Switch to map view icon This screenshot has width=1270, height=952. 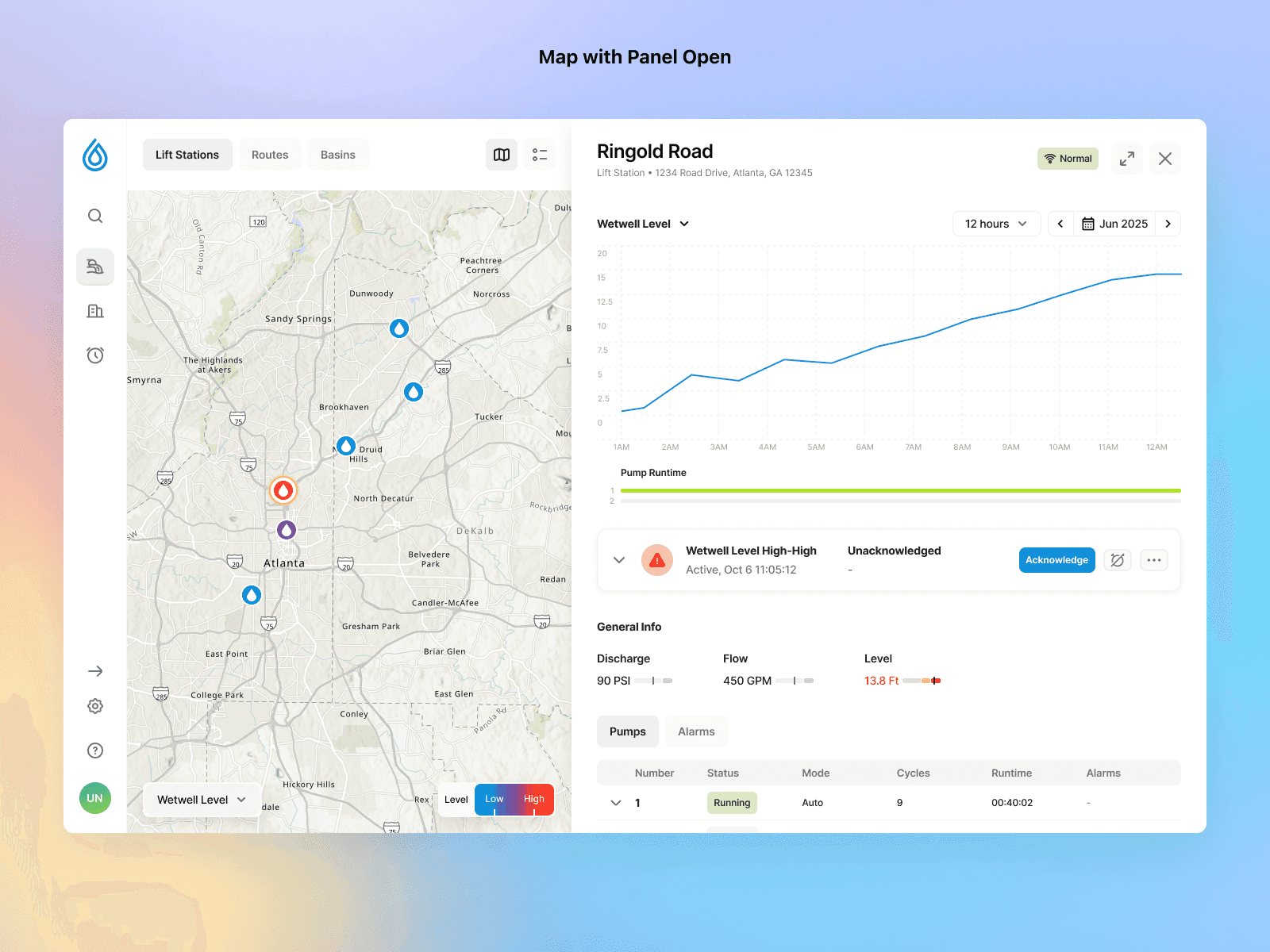[502, 155]
